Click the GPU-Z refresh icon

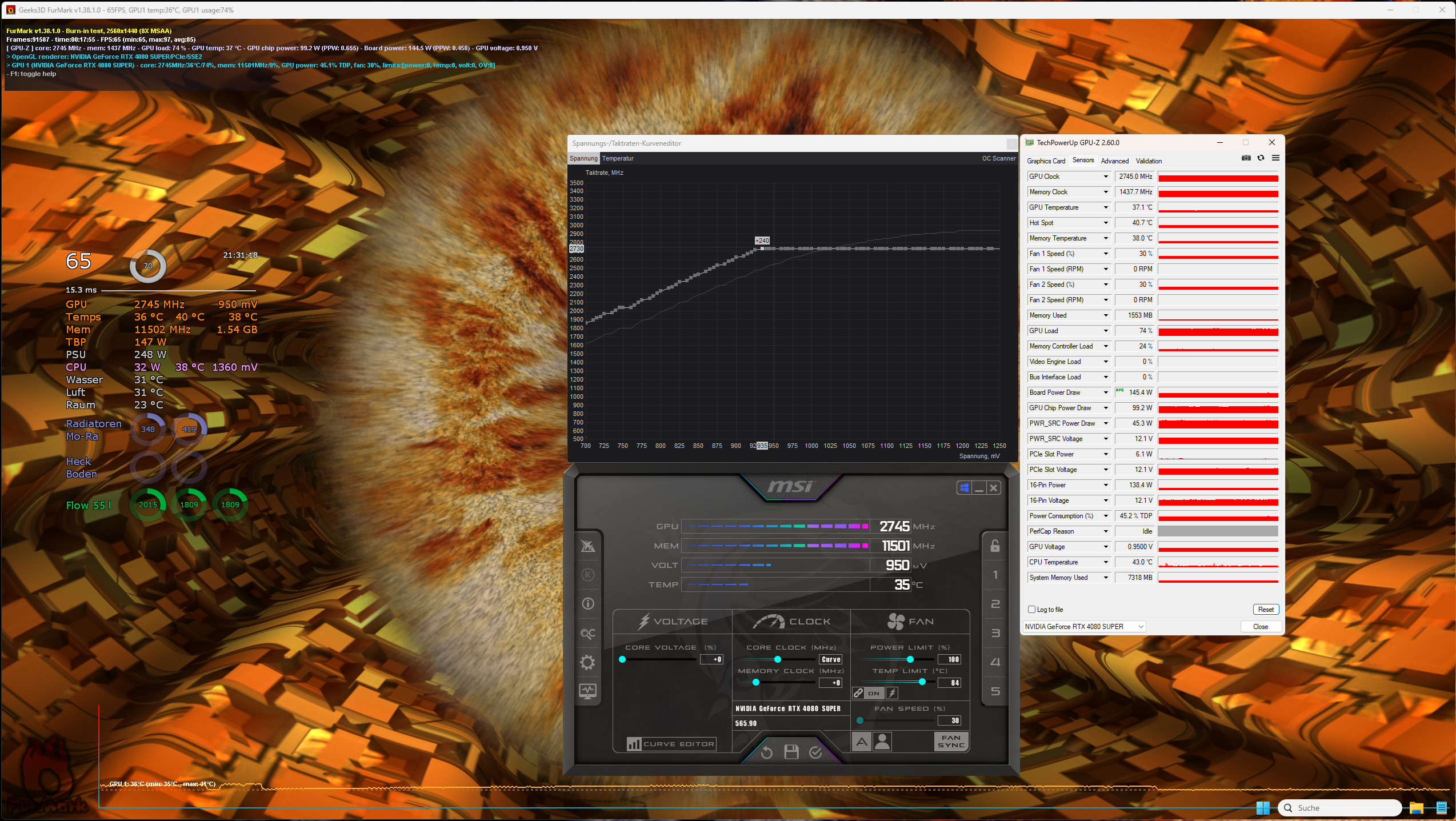1261,158
